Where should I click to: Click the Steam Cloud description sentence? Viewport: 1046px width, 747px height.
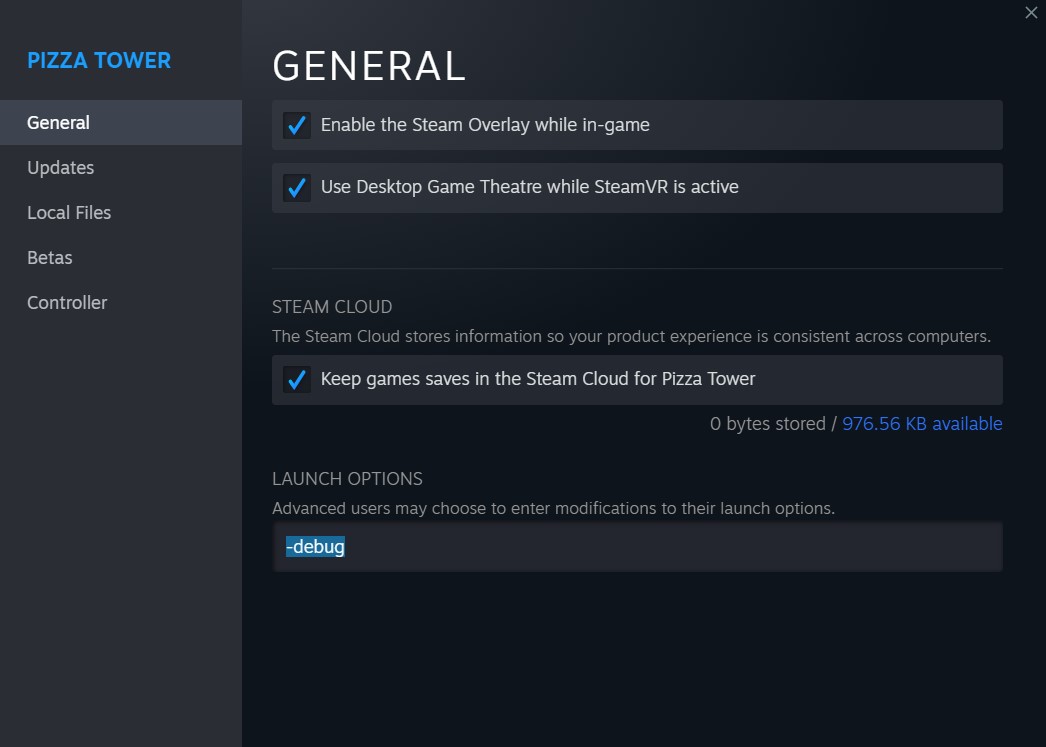pyautogui.click(x=631, y=336)
